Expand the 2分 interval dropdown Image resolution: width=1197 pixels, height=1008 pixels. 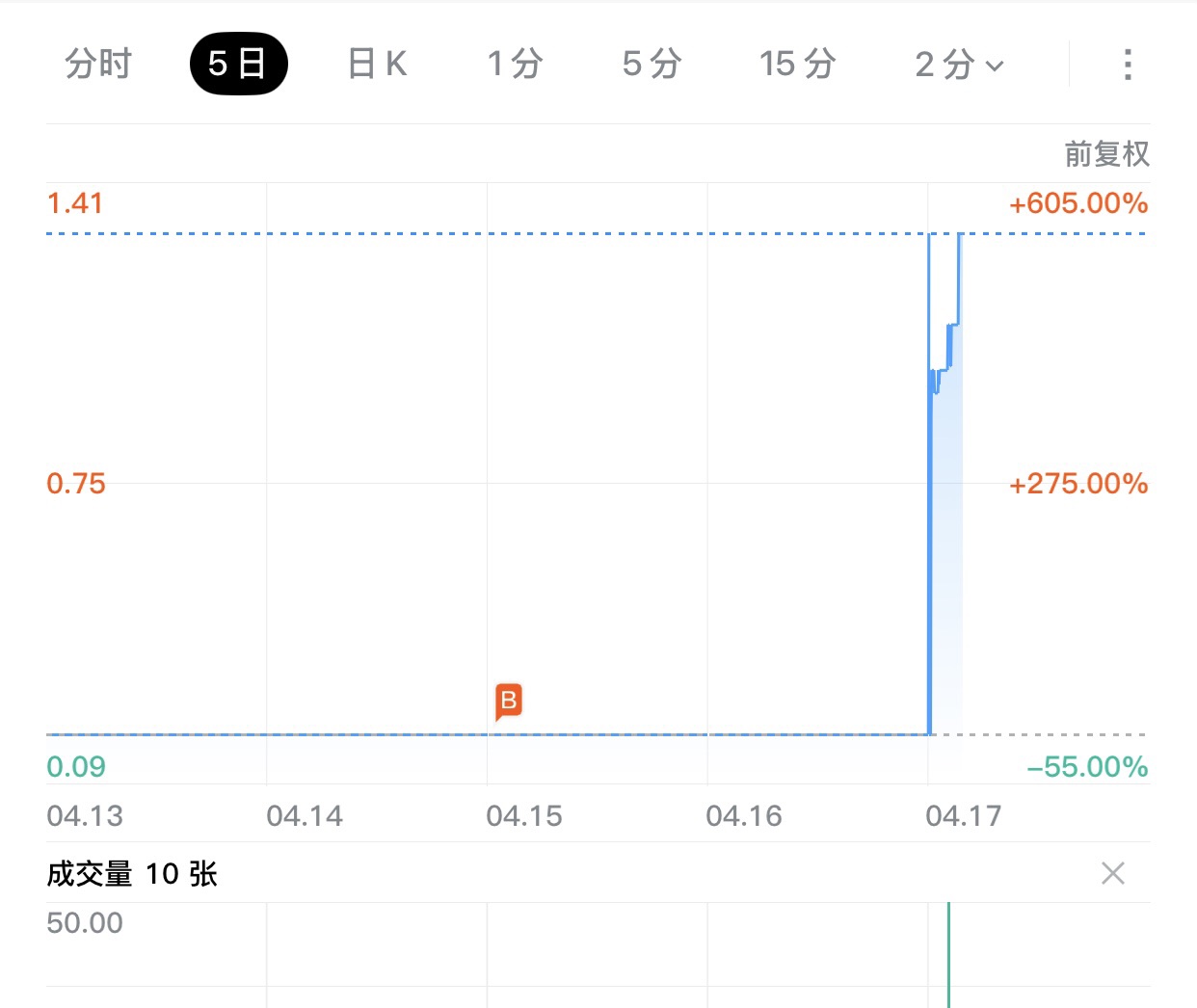959,65
